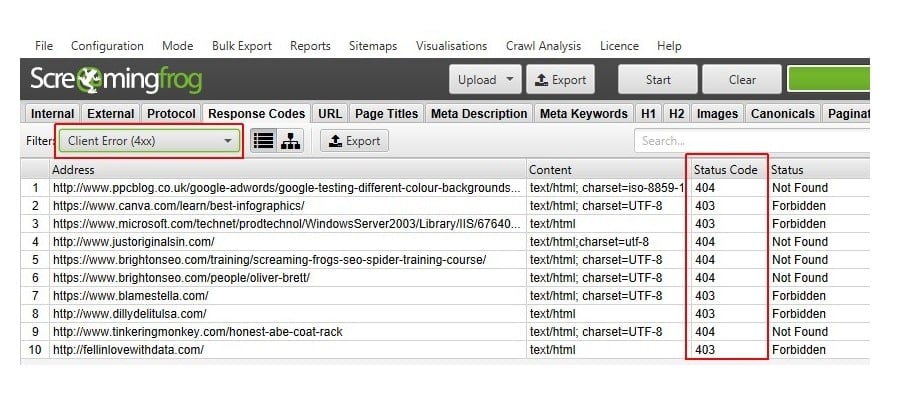Viewport: 900px width, 405px height.
Task: Open the Meta Description tab
Action: (479, 114)
